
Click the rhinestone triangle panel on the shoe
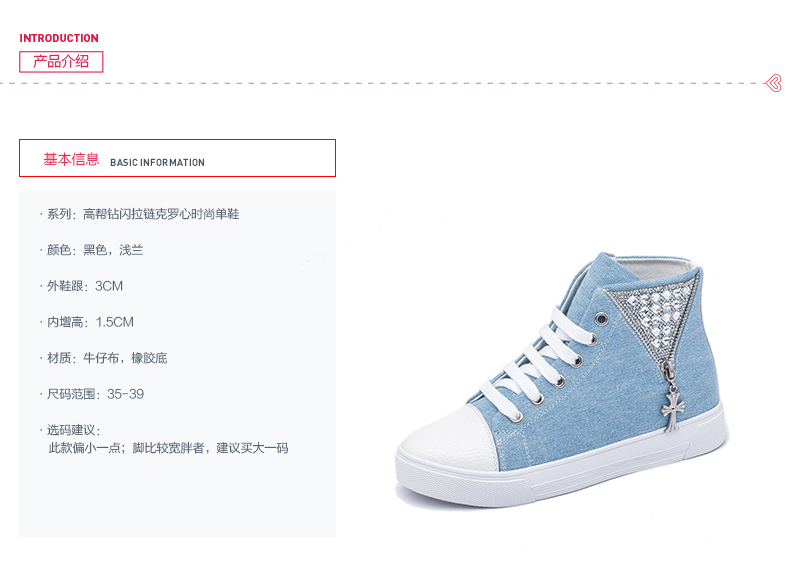(x=651, y=317)
